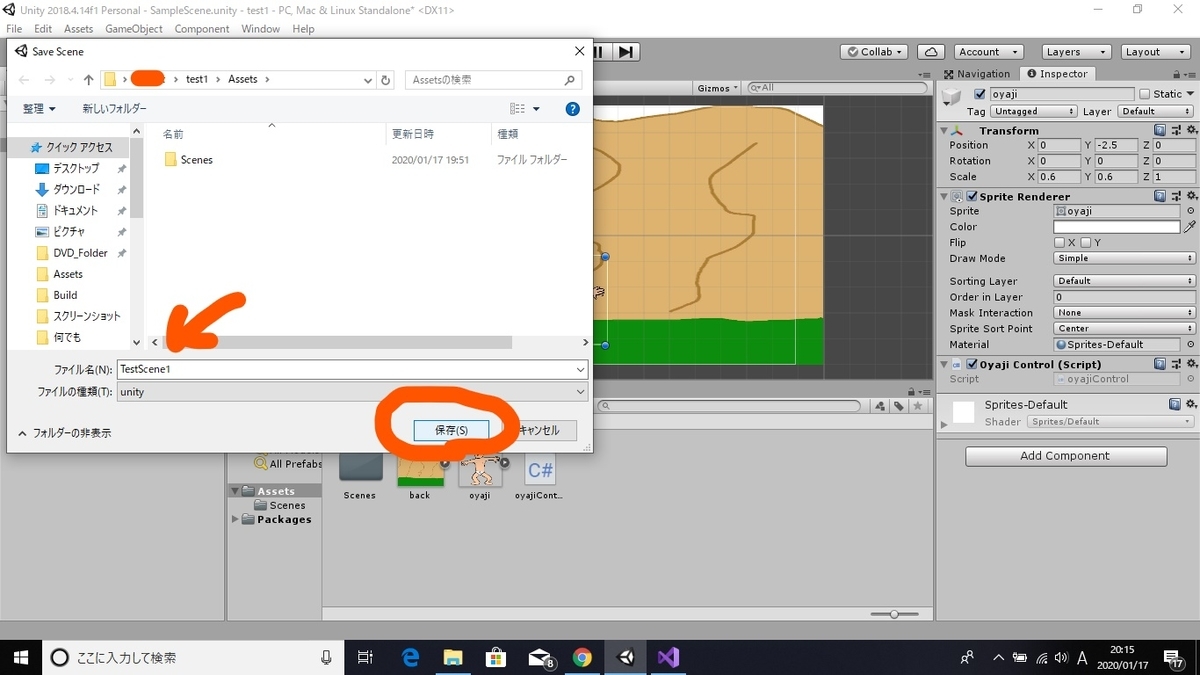The height and width of the screenshot is (675, 1200).
Task: Open the Assets menu in Unity
Action: [79, 29]
